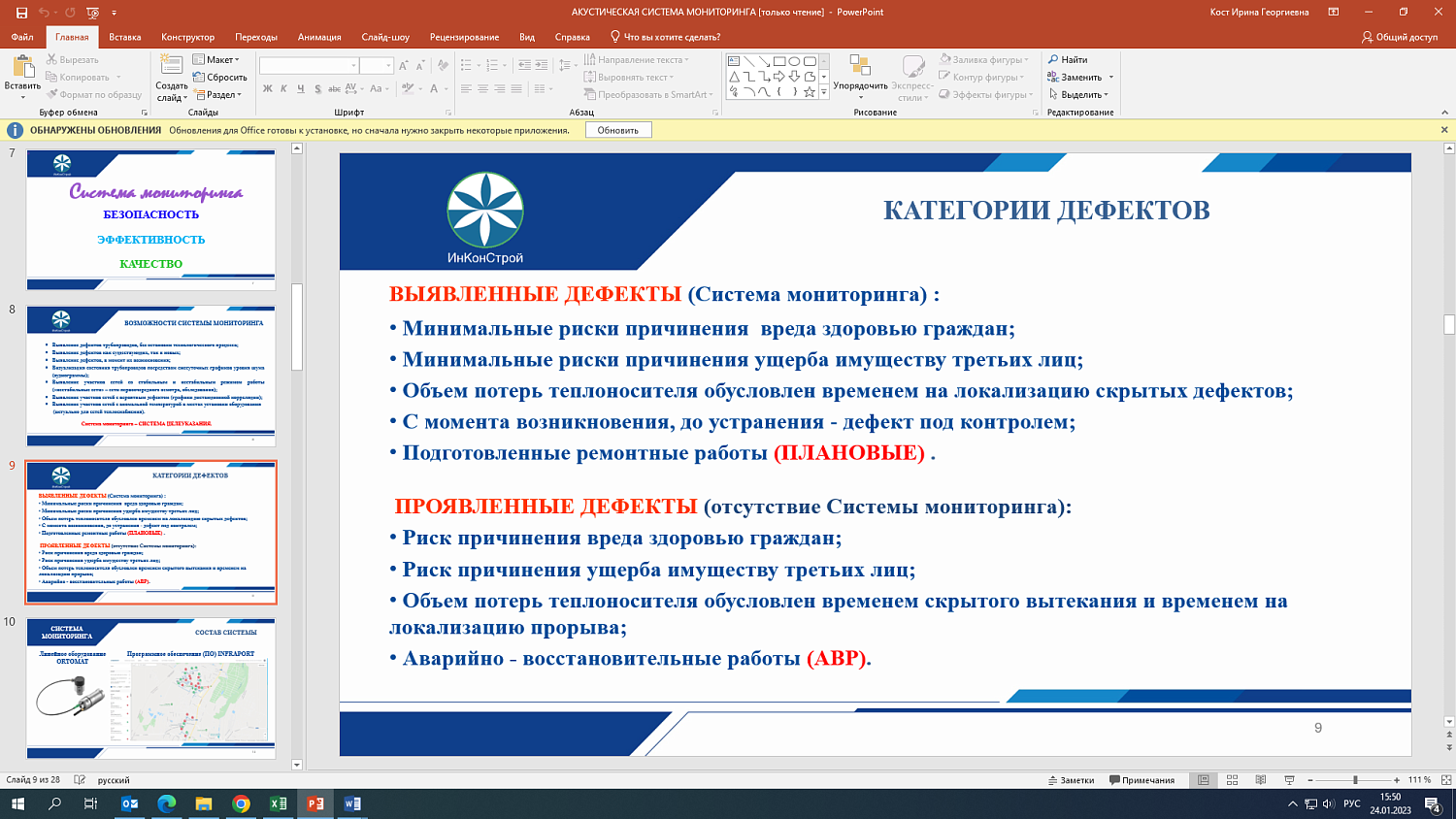Click the decrease list indent icon
The image size is (1456, 819).
click(x=524, y=65)
